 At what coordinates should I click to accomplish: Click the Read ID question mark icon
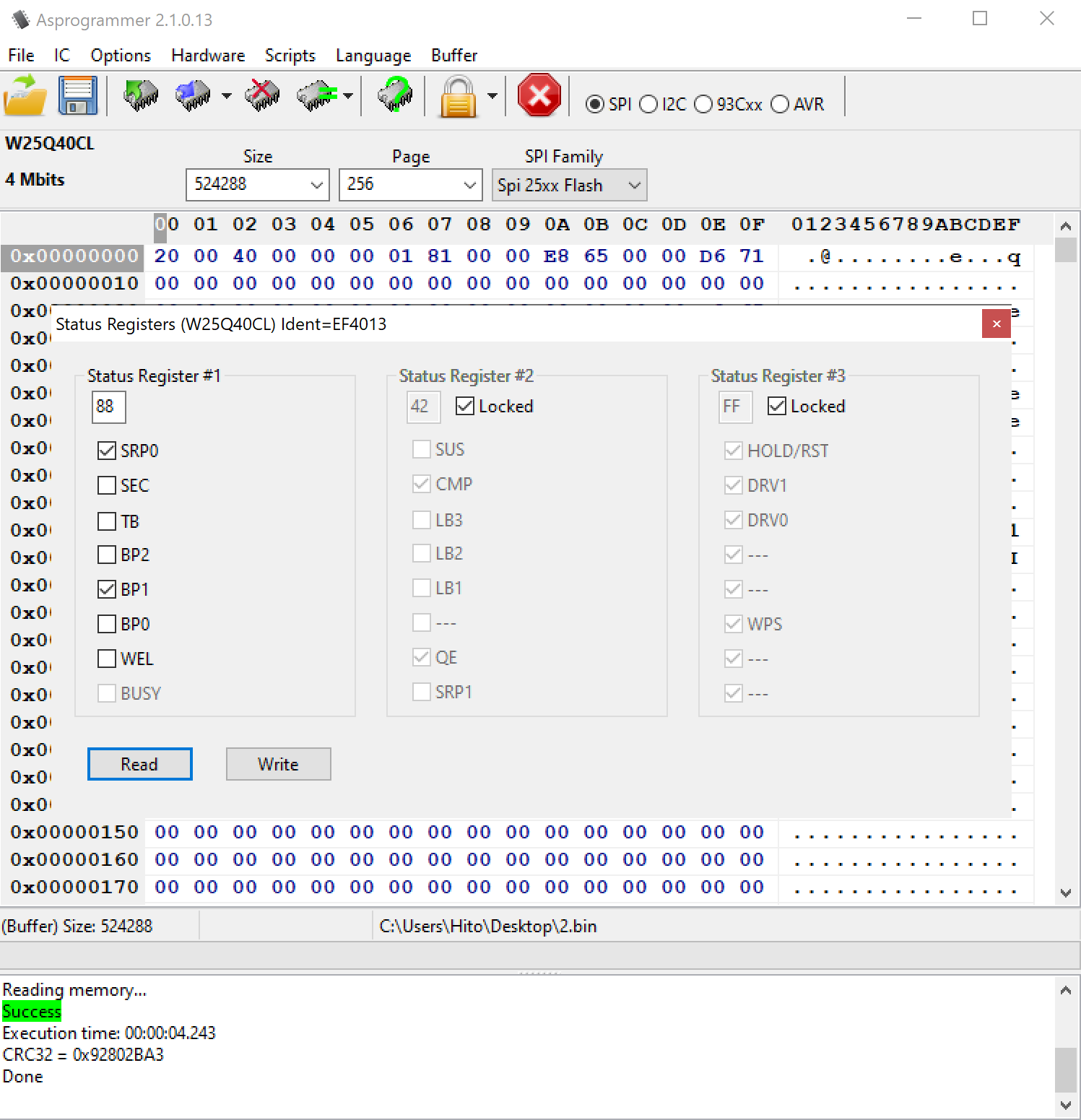(395, 96)
